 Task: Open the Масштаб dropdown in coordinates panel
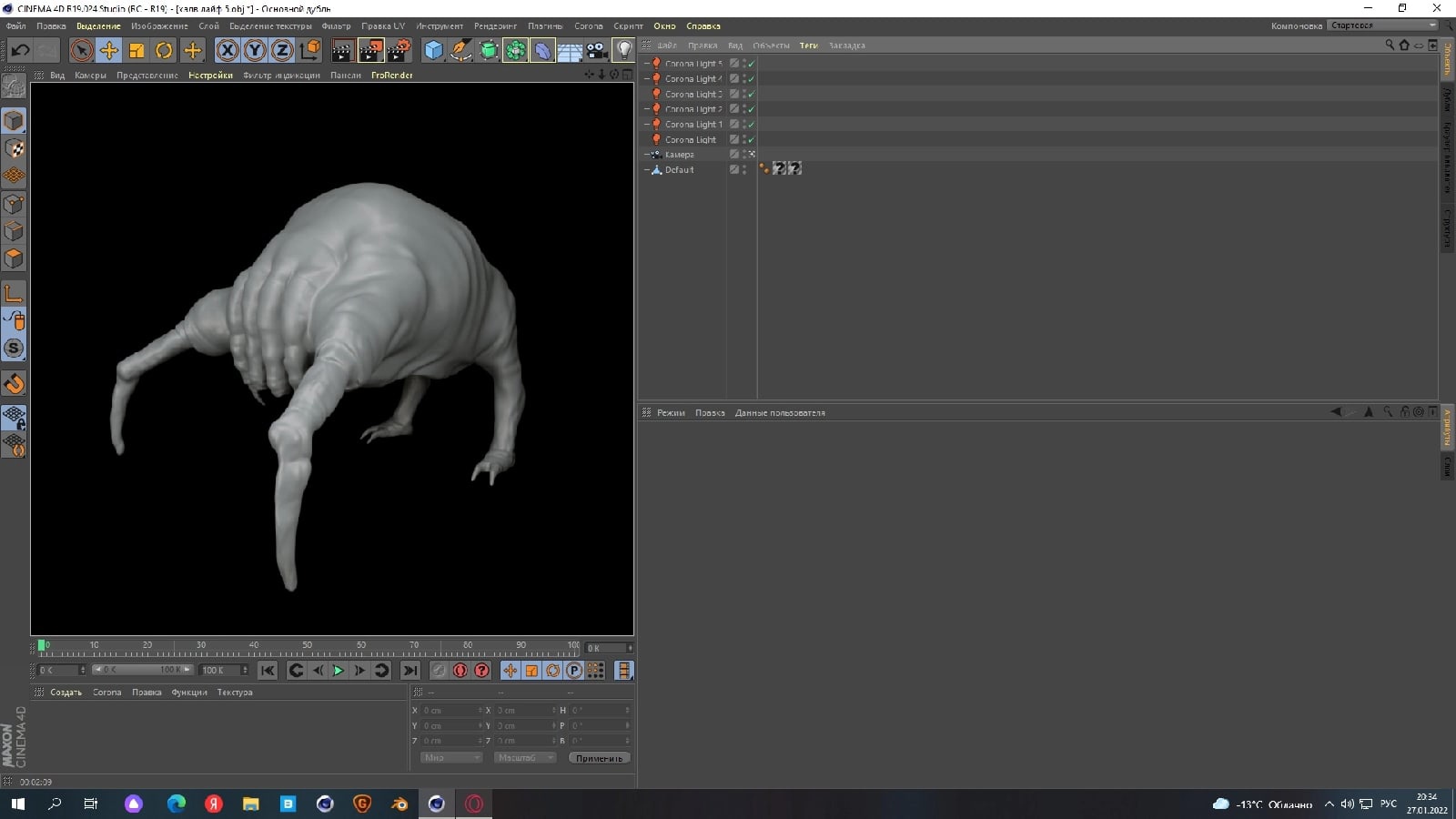pos(524,758)
